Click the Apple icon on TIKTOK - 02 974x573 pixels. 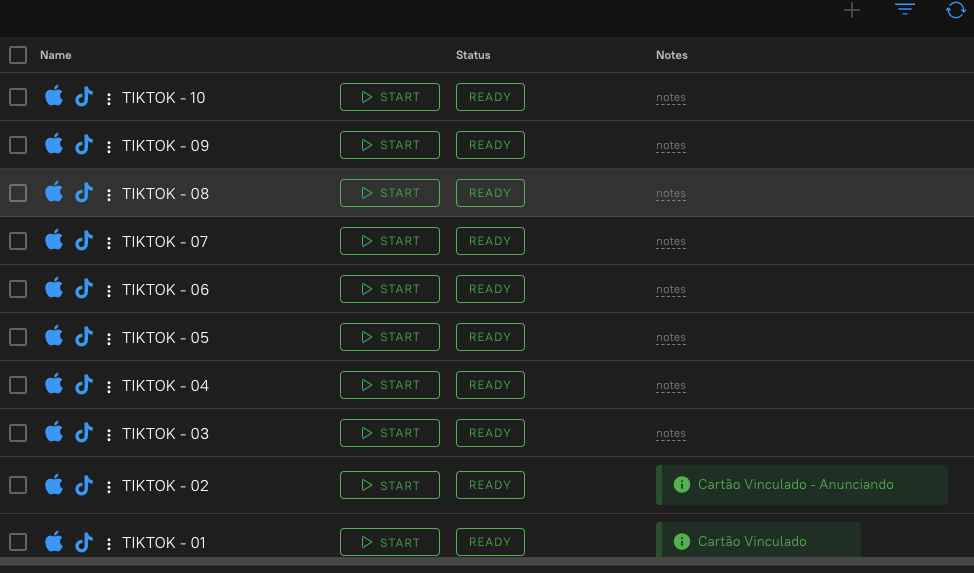click(x=54, y=484)
